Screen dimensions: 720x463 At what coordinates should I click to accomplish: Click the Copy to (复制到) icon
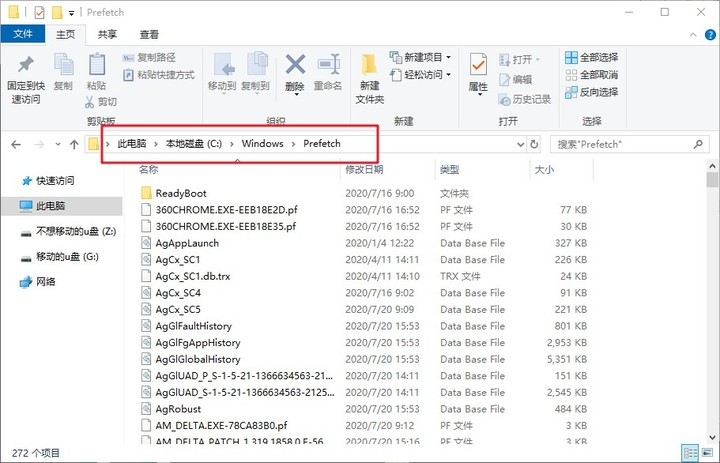pyautogui.click(x=256, y=65)
